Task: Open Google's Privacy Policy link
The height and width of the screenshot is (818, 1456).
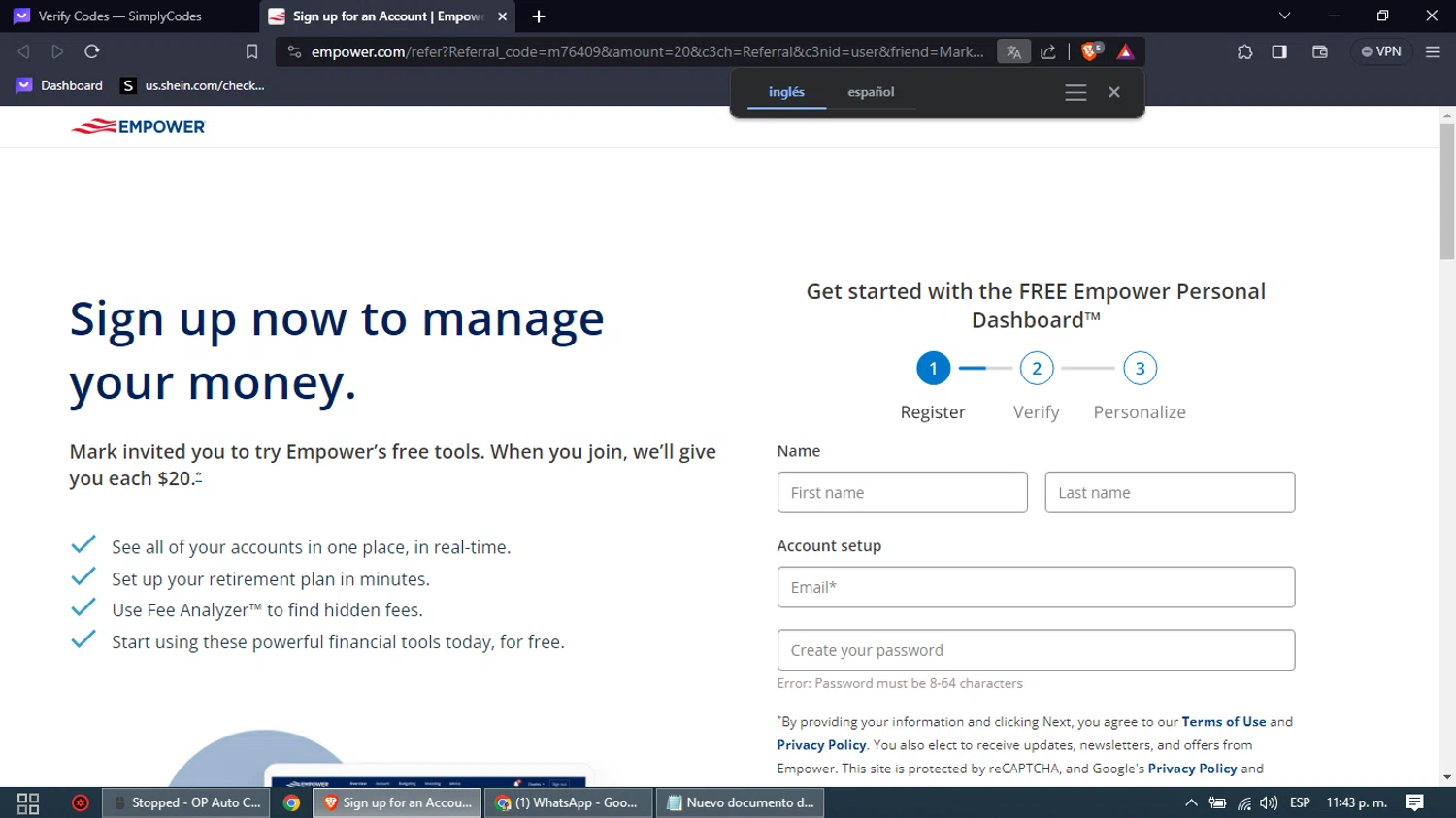Action: click(1192, 769)
